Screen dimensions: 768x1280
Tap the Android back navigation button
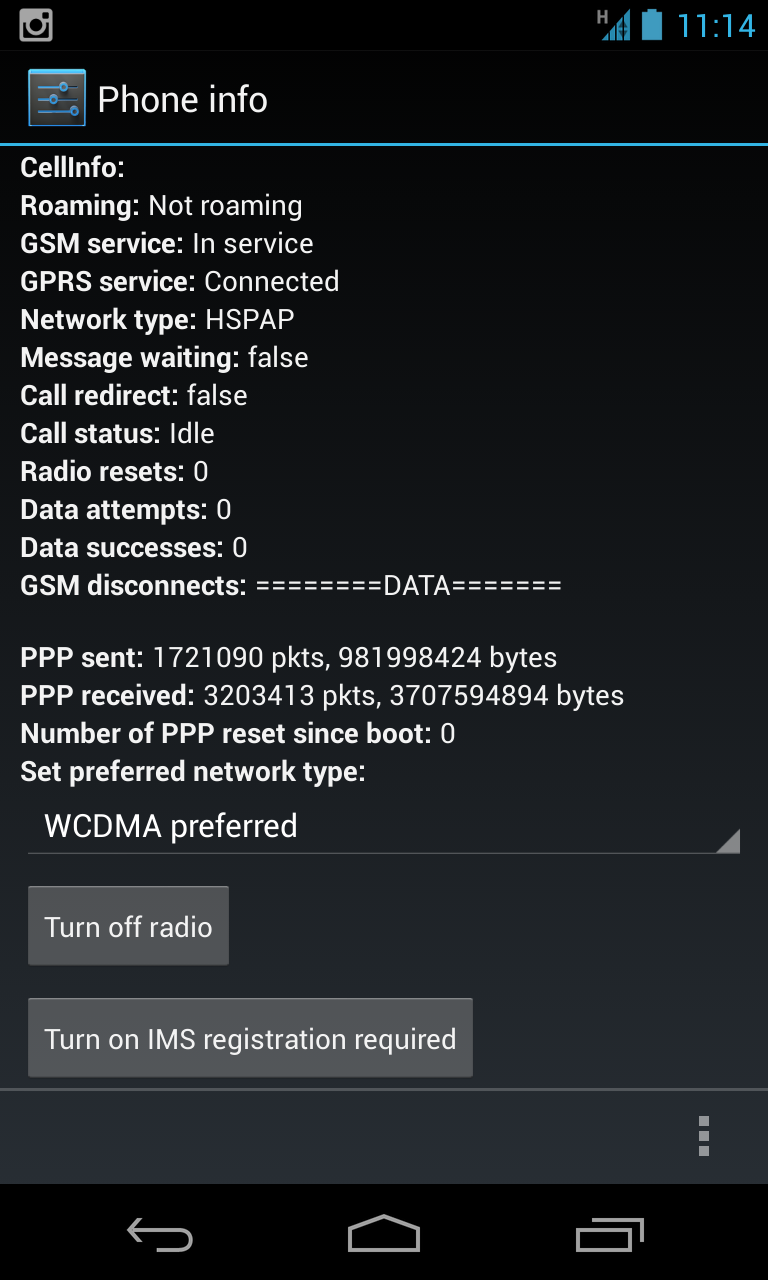[160, 1236]
